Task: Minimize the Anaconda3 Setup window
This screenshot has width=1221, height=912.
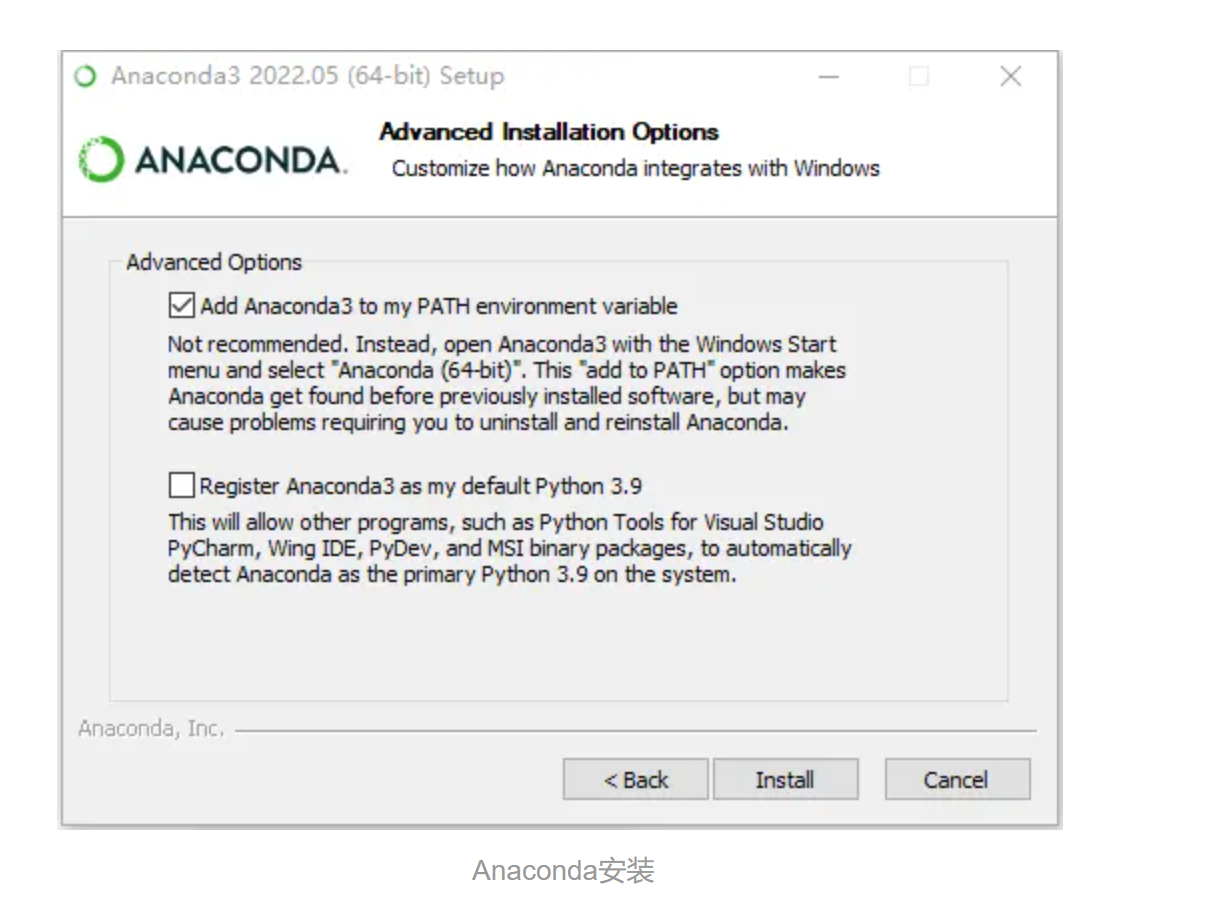Action: 828,77
